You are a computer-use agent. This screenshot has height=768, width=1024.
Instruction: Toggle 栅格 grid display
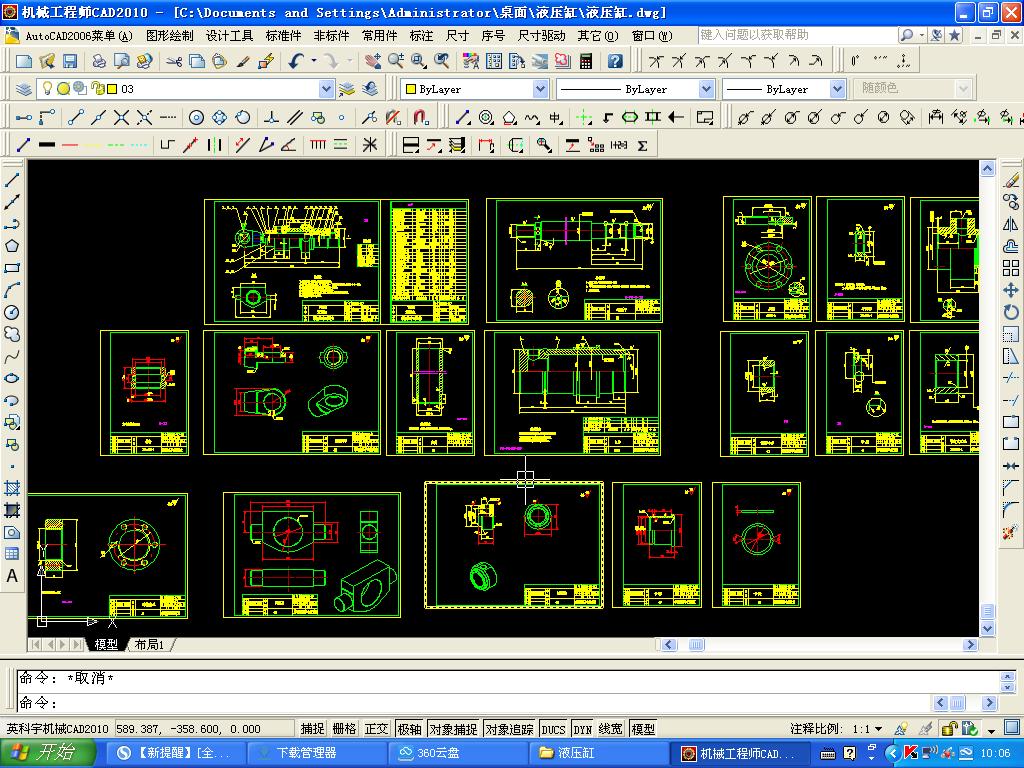coord(344,728)
